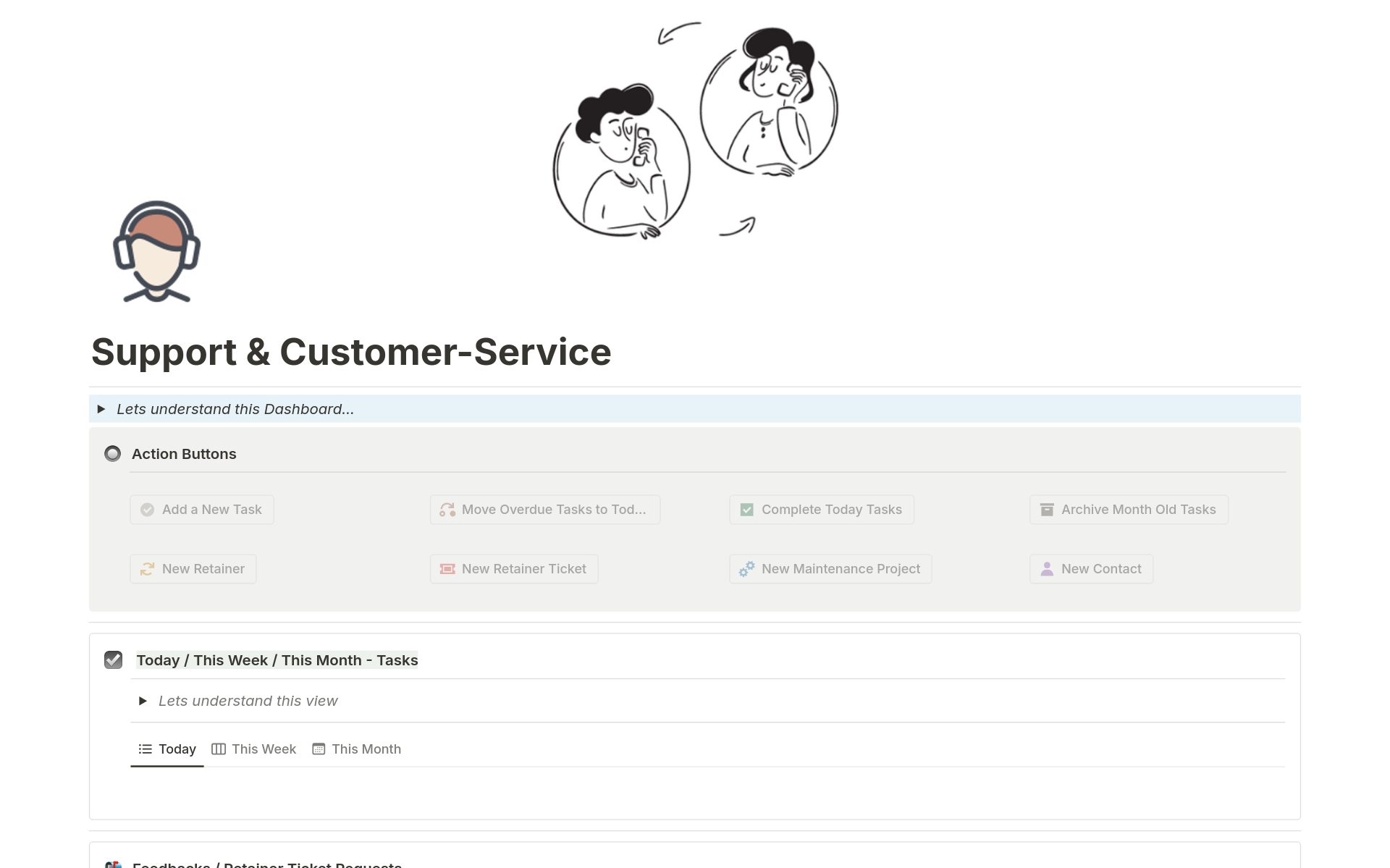Click the phone call cover illustration
The width and height of the screenshot is (1390, 868).
pos(695,130)
